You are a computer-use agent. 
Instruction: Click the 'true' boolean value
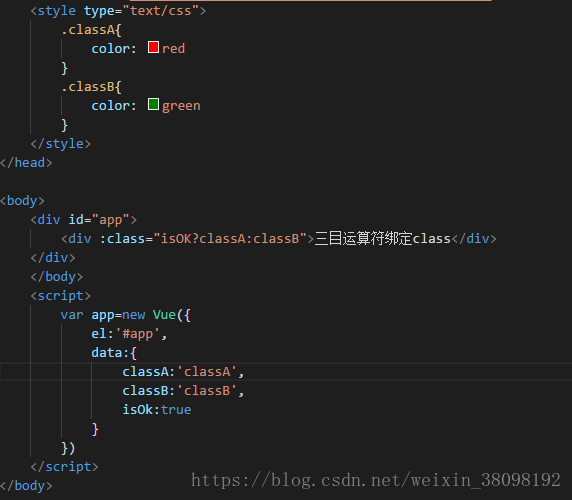[x=176, y=410]
